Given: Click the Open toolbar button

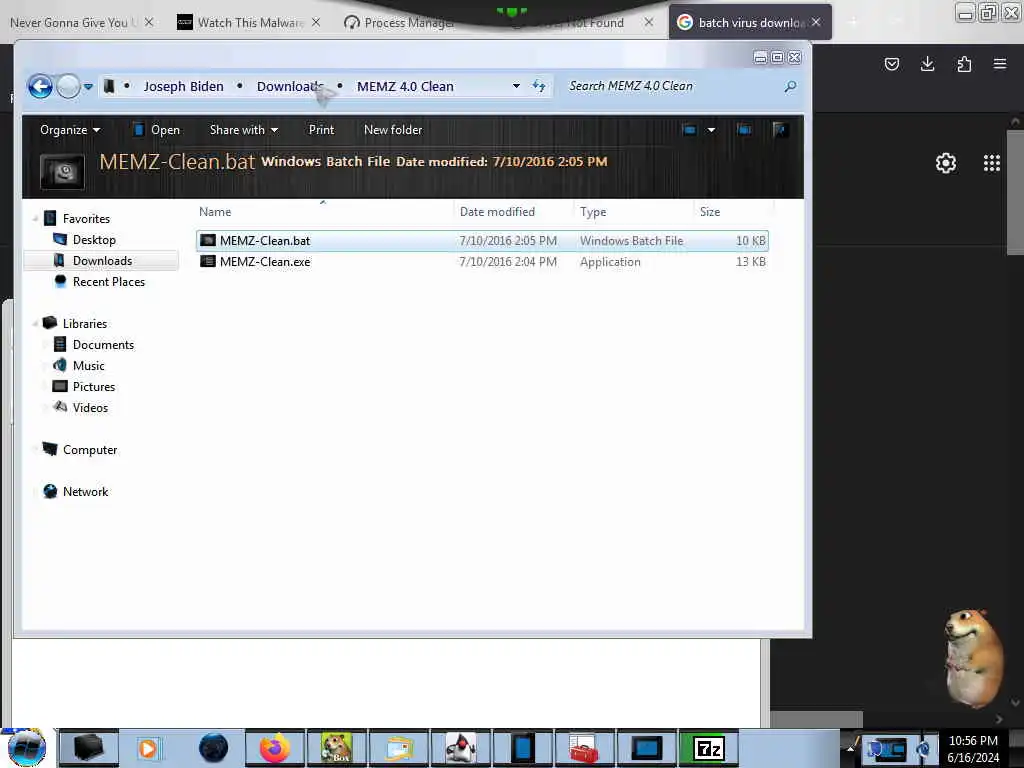Looking at the screenshot, I should 157,130.
